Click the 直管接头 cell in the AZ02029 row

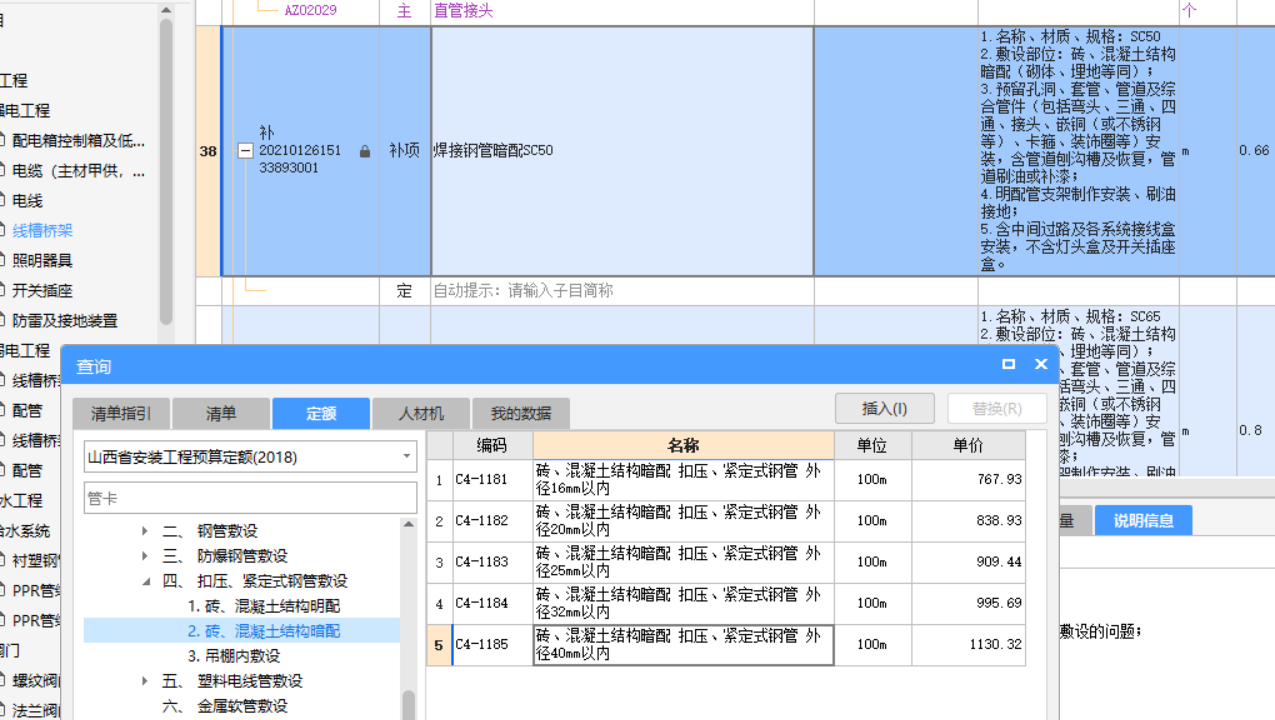pos(622,11)
